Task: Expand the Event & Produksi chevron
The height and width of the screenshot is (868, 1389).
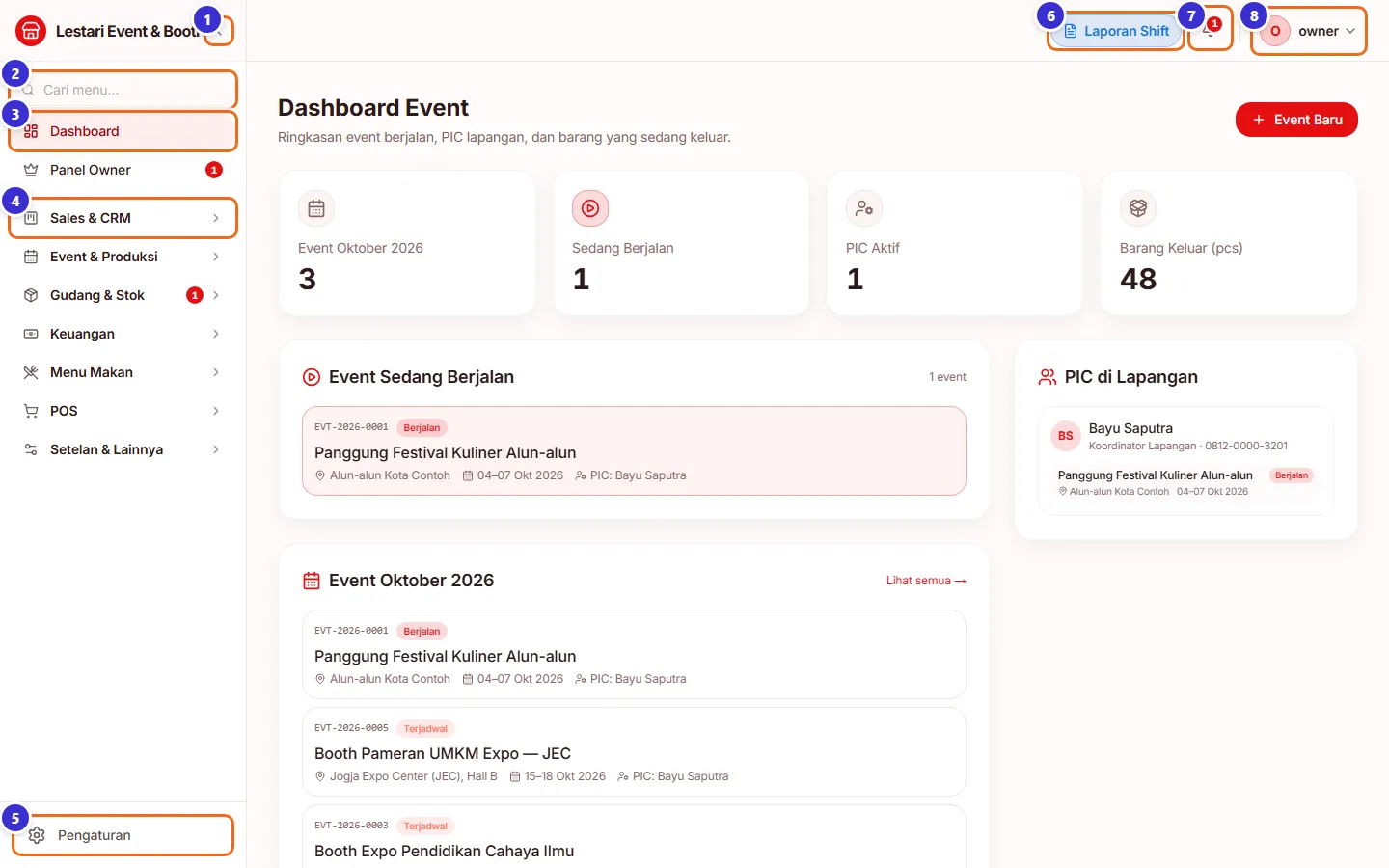Action: point(216,257)
